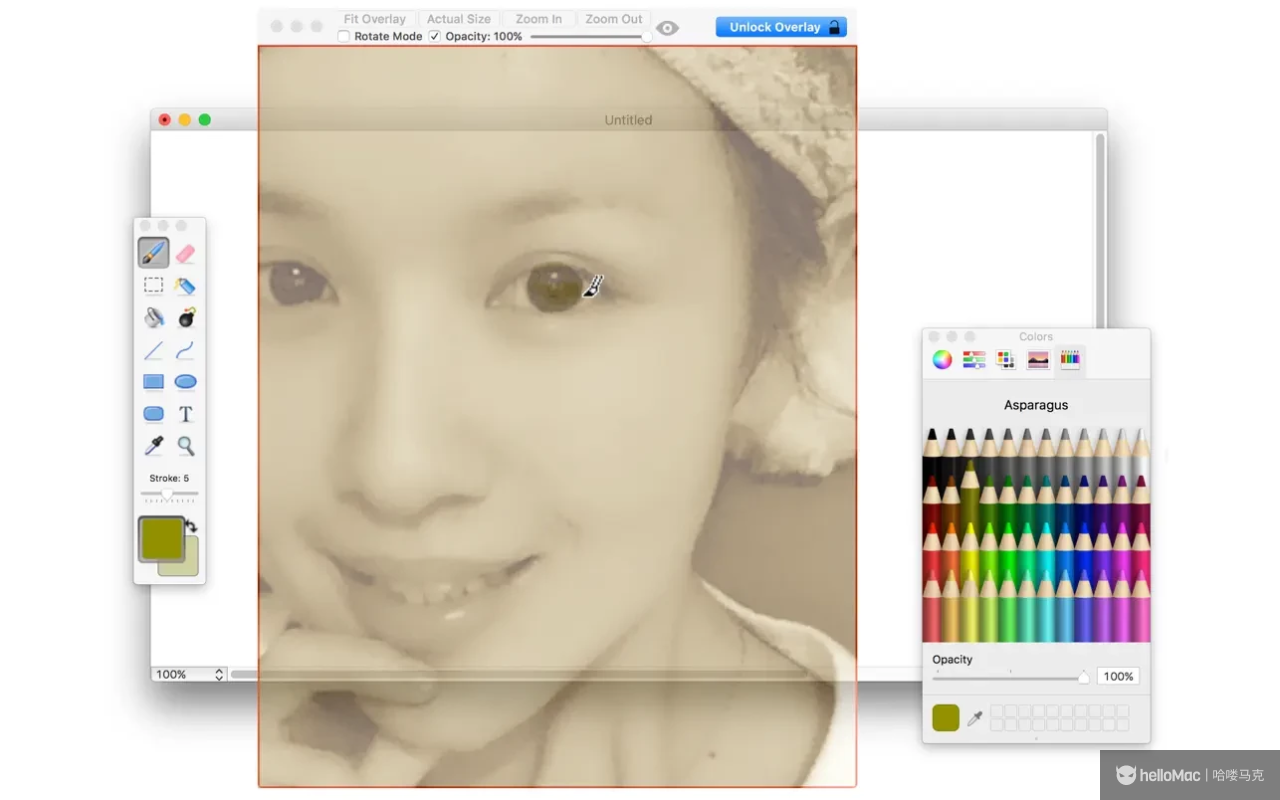Click the Zoom In overlay button
Screen dimensions: 1280x800
(x=539, y=19)
